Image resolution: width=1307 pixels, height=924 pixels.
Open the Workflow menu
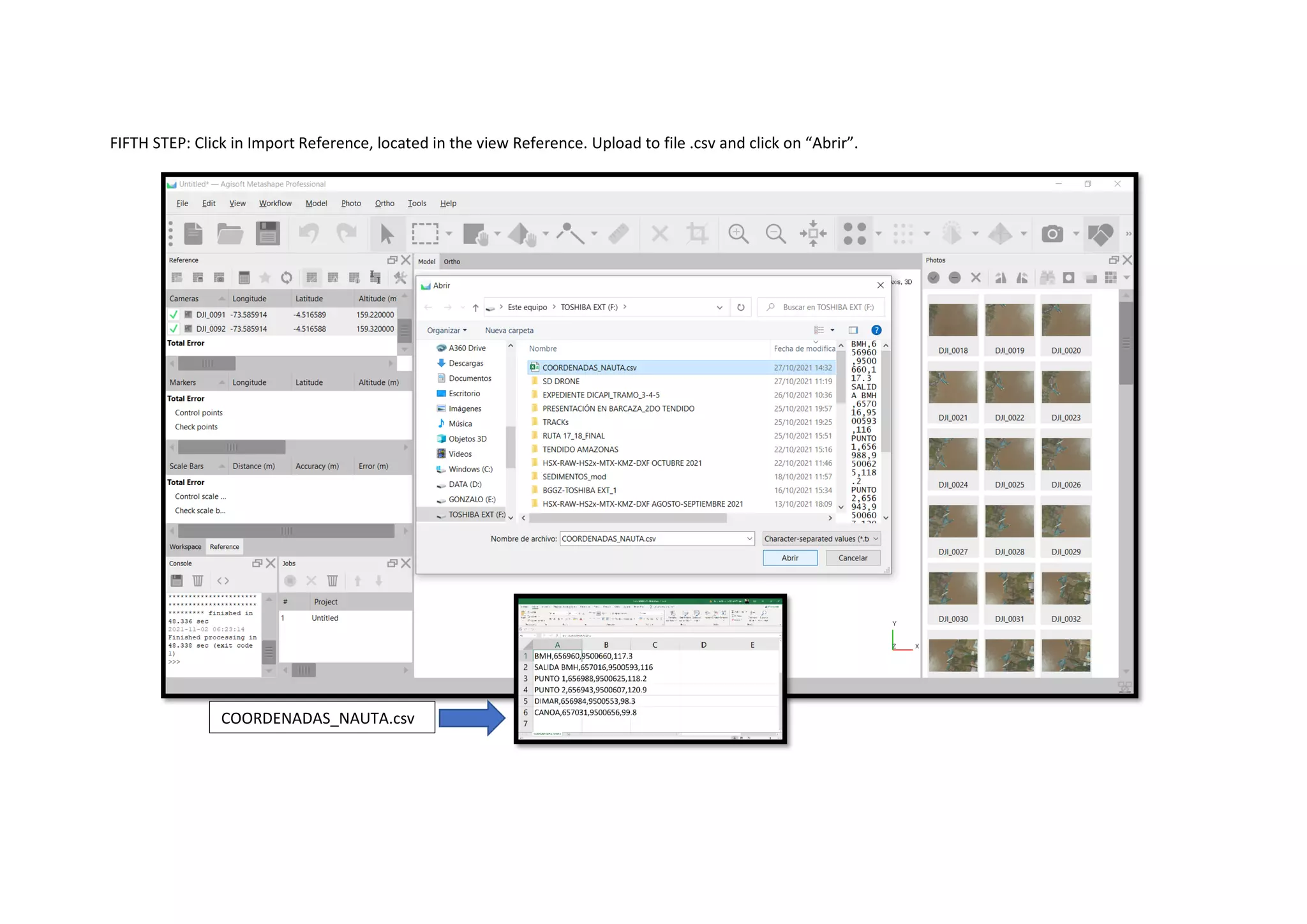(x=275, y=204)
